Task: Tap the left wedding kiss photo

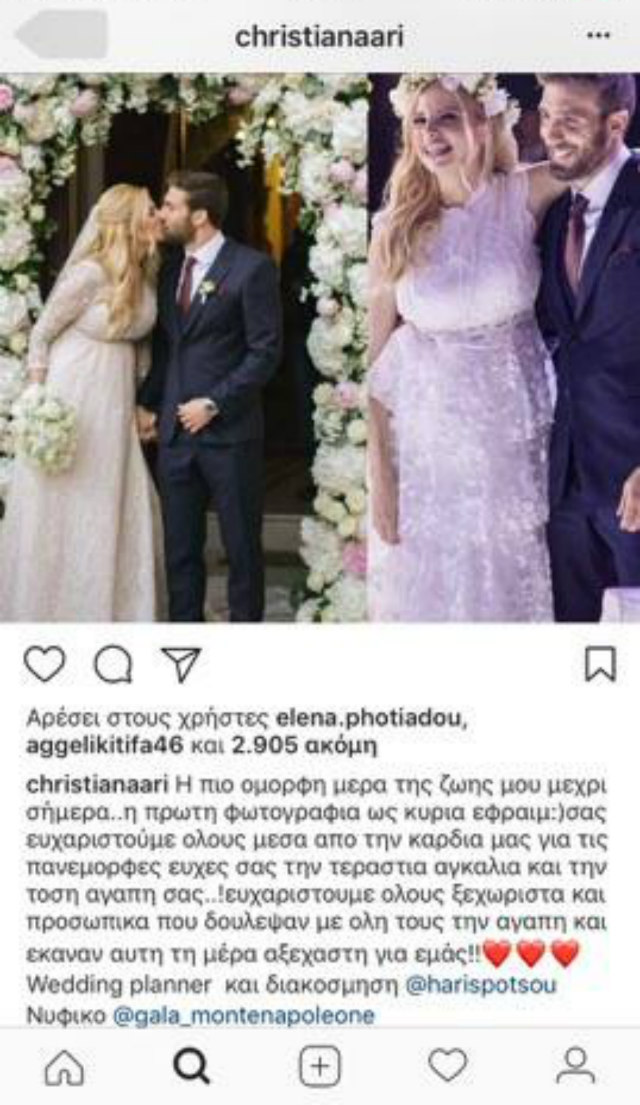Action: pyautogui.click(x=183, y=347)
